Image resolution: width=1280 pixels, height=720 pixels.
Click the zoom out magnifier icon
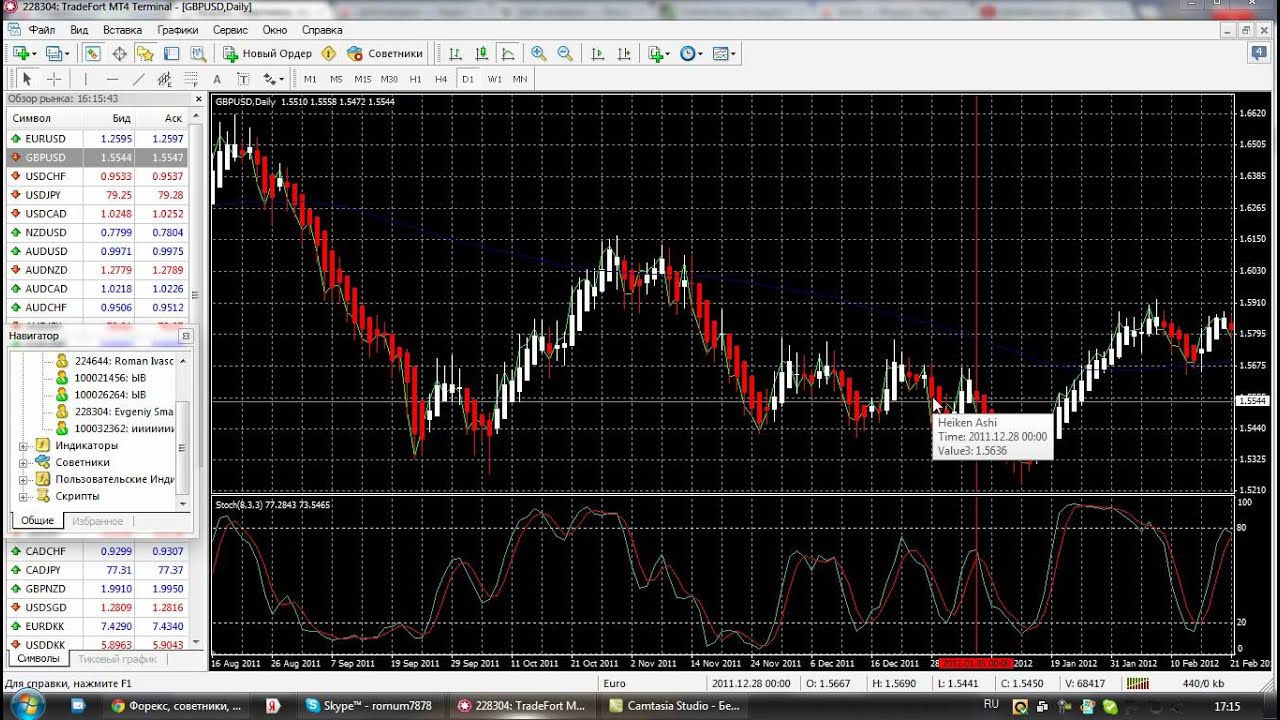565,53
